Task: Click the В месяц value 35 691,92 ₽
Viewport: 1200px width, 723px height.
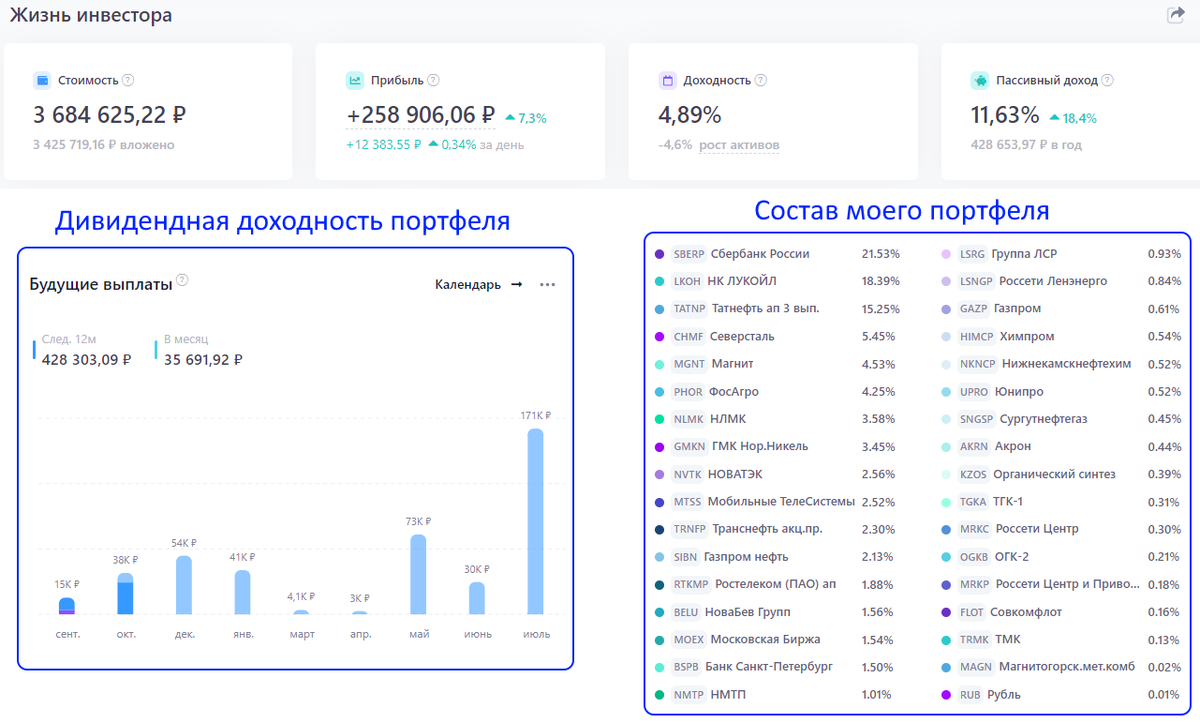Action: (203, 359)
